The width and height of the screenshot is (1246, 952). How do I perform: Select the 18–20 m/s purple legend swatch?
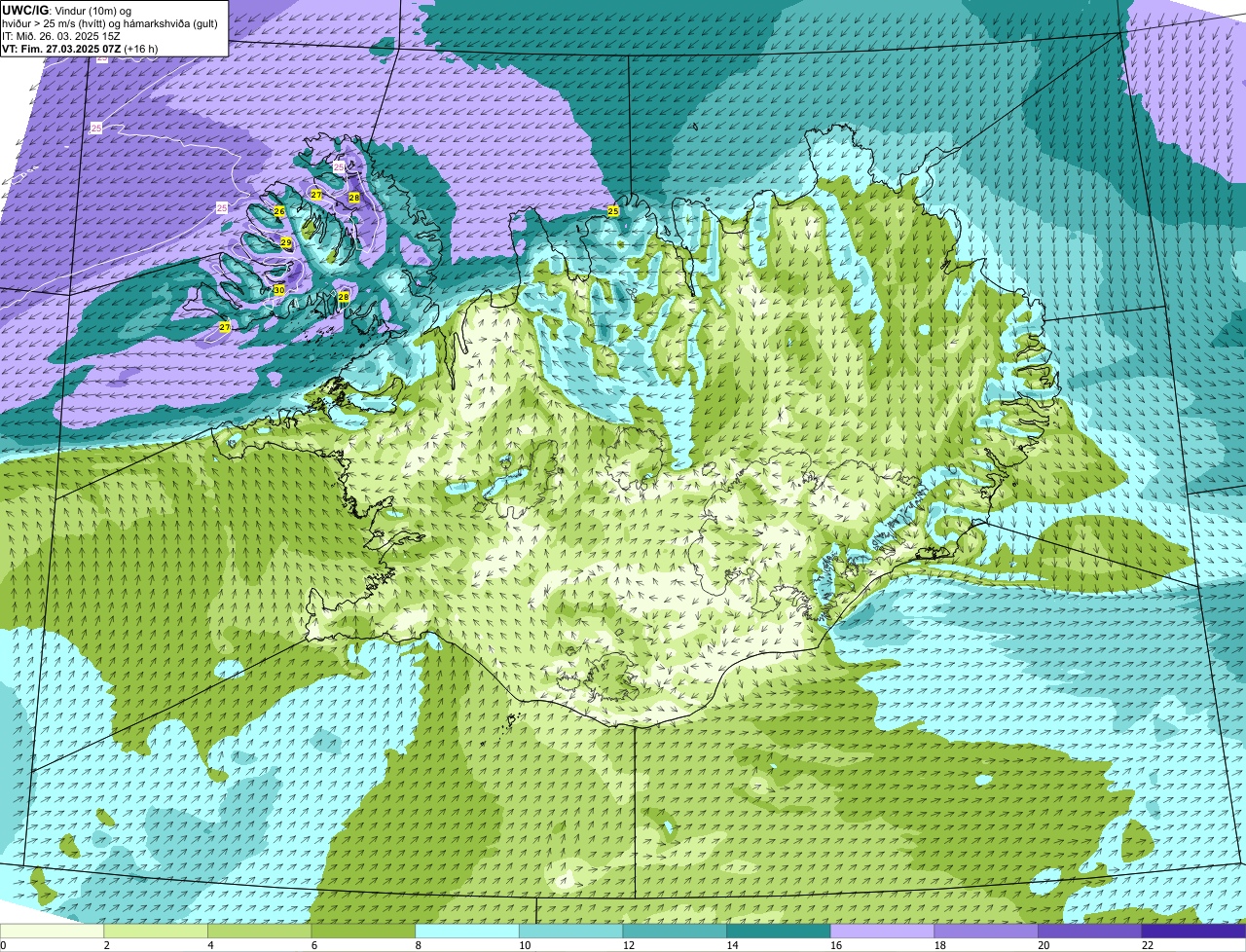986,931
